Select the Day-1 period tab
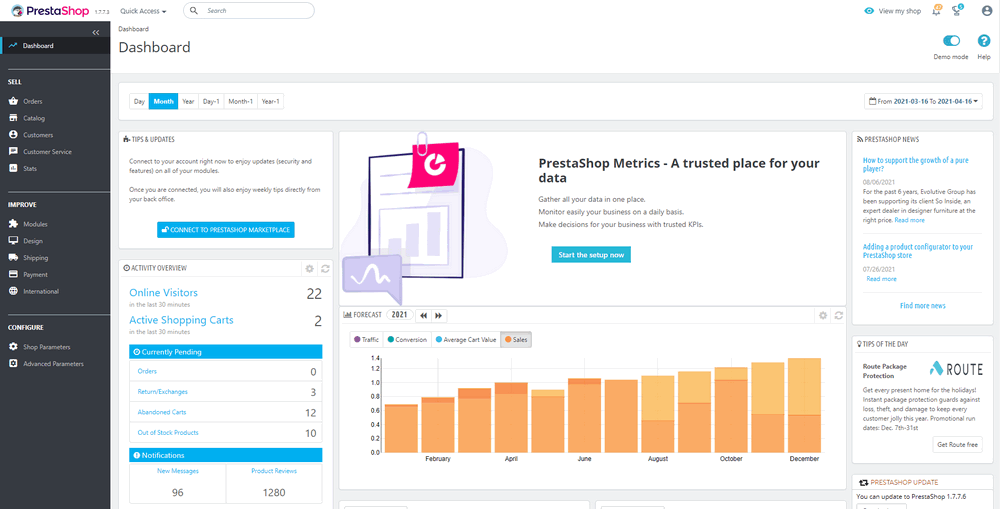The image size is (1000, 509). pyautogui.click(x=211, y=101)
